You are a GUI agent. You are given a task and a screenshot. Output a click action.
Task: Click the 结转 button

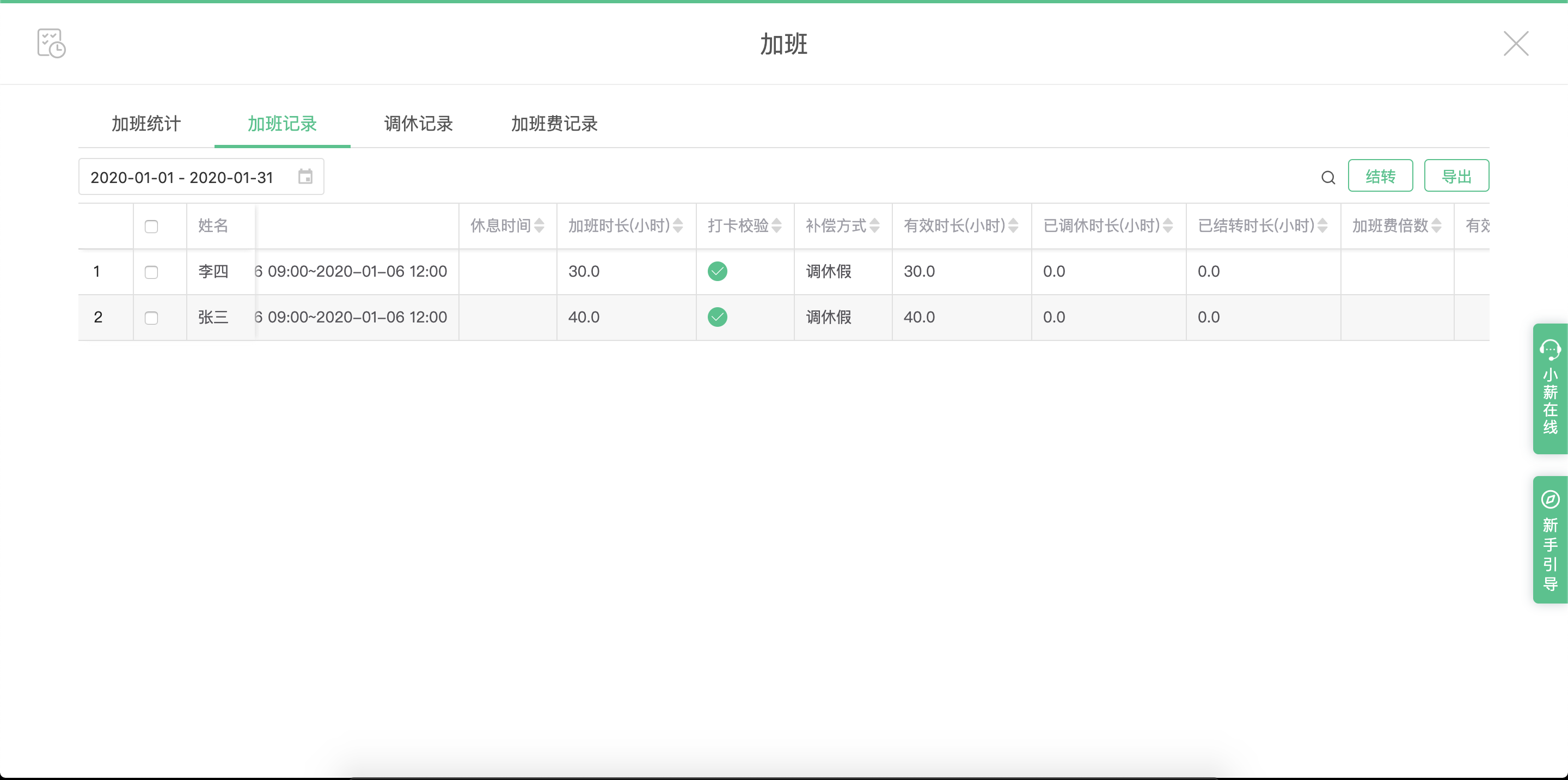tap(1380, 176)
